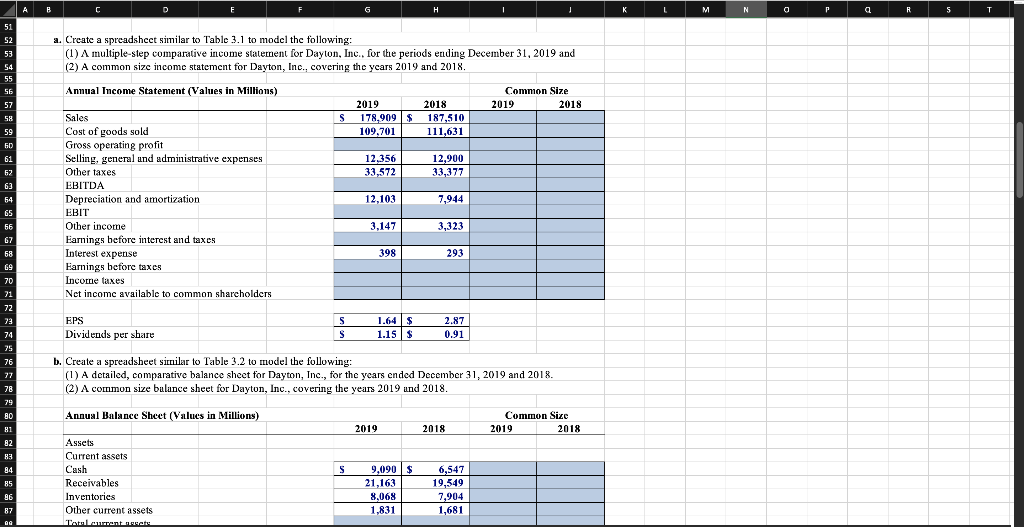Image resolution: width=1024 pixels, height=527 pixels.
Task: Select row 58 header
Action: point(8,118)
